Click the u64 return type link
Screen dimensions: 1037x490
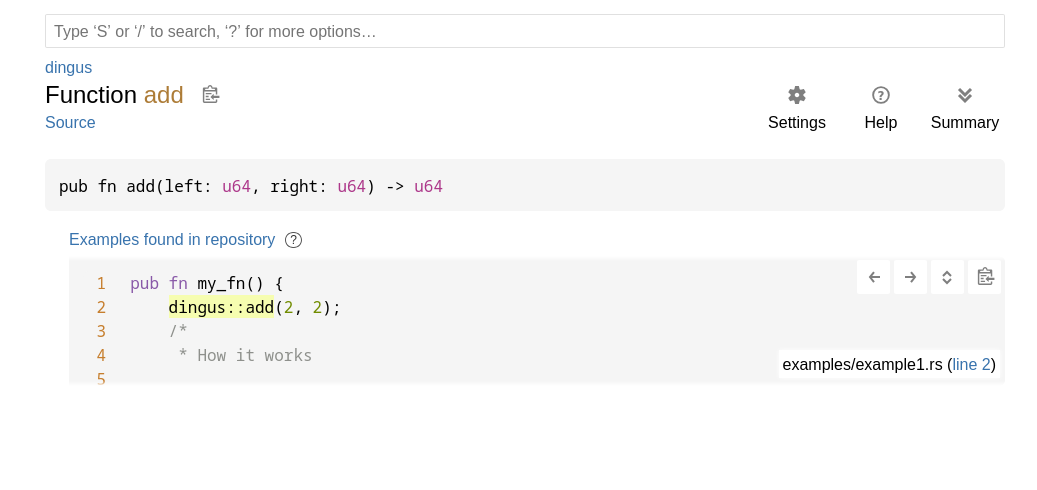(x=429, y=186)
